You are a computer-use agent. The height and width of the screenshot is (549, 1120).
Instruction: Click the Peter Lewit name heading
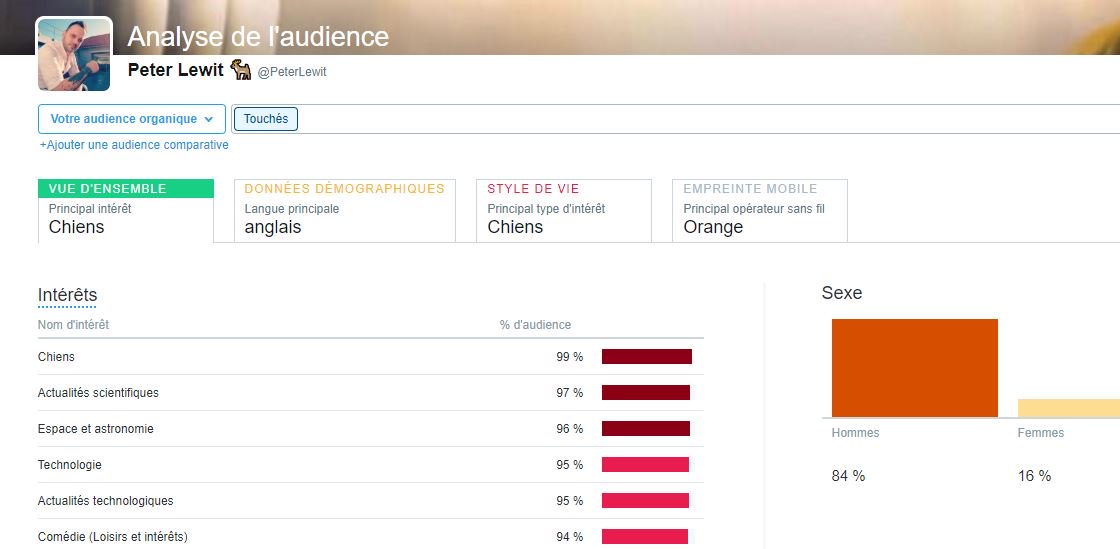176,71
